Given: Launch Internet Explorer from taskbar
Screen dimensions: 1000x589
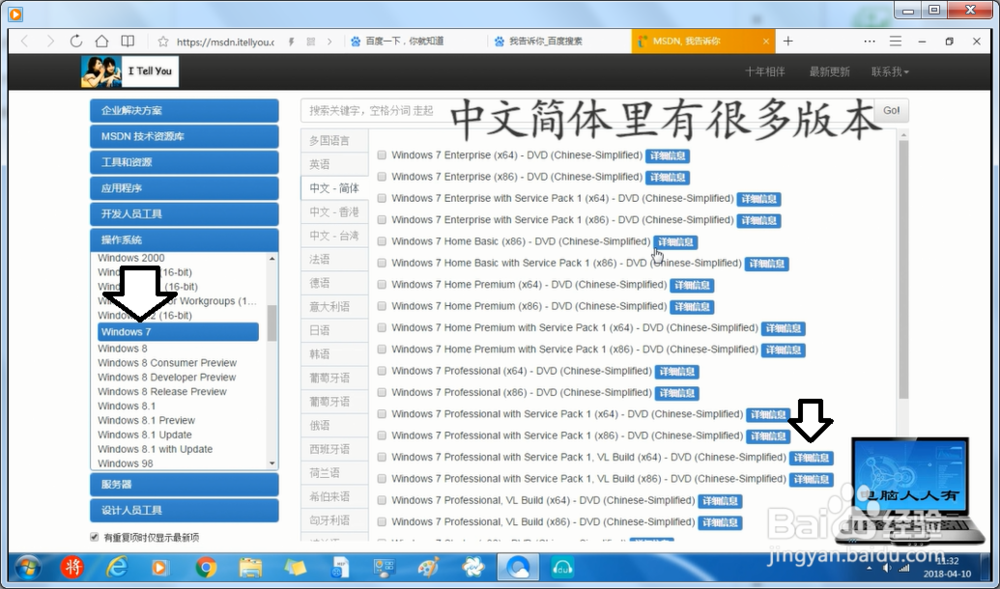Looking at the screenshot, I should [x=117, y=567].
